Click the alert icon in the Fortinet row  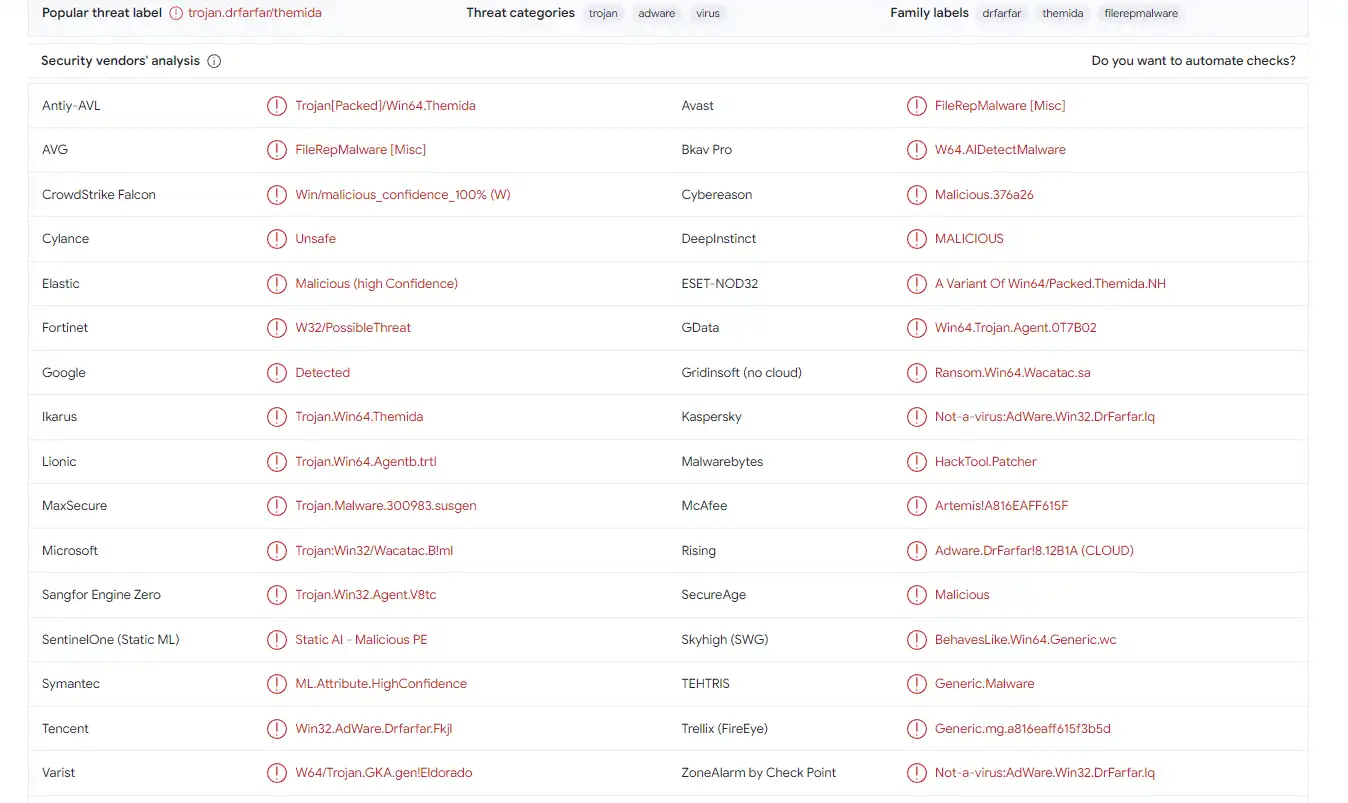(276, 328)
